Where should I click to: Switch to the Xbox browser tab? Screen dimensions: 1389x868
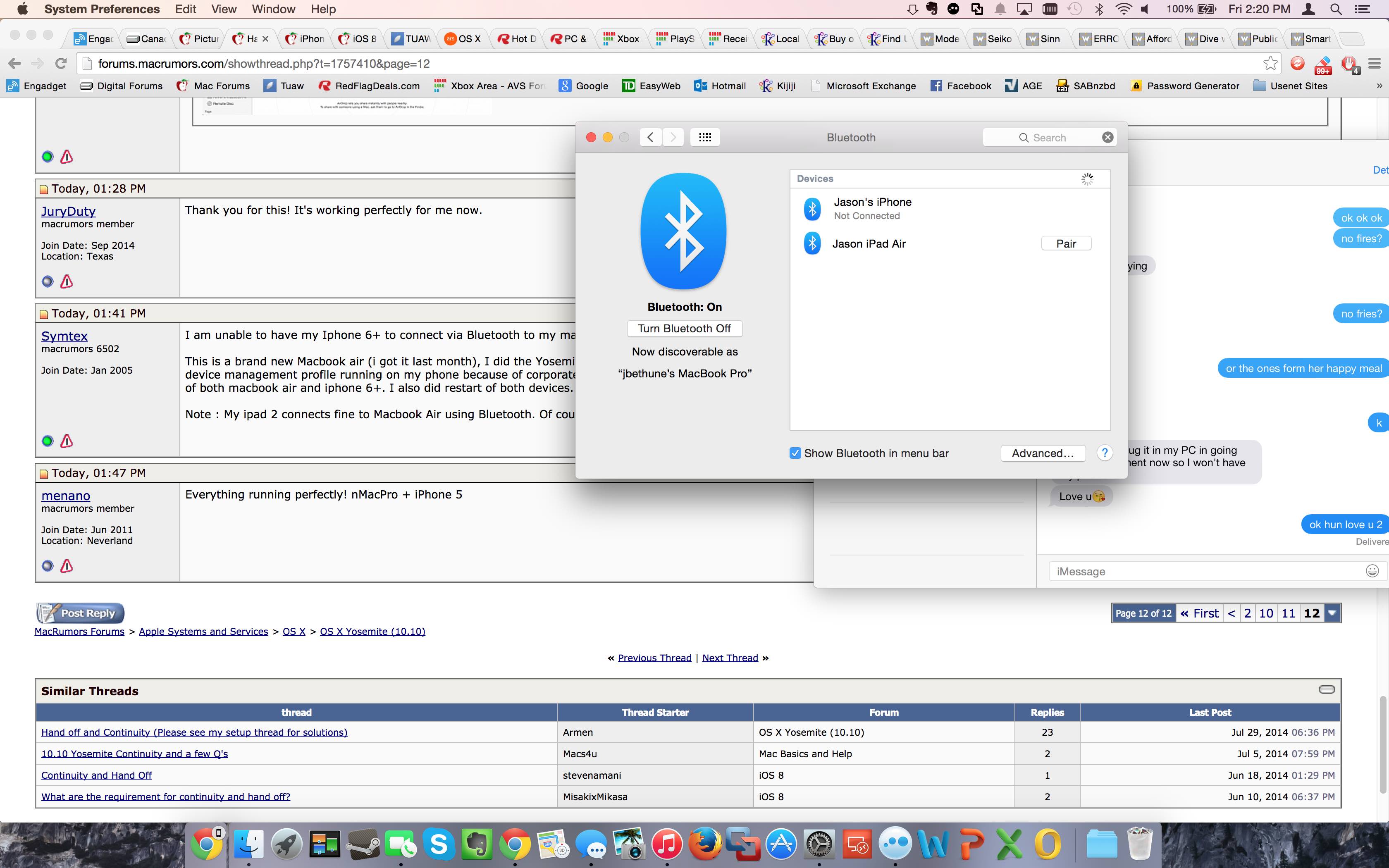622,38
